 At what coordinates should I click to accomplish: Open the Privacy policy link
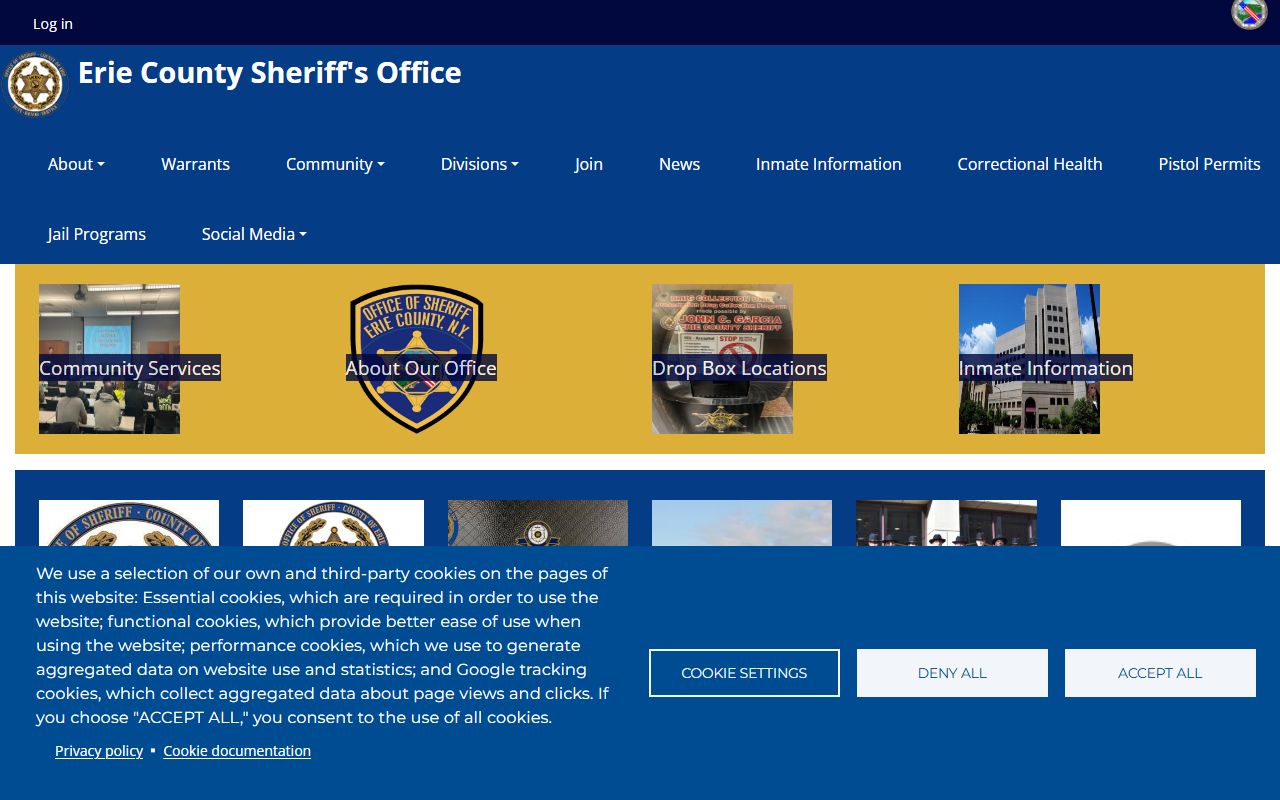99,751
